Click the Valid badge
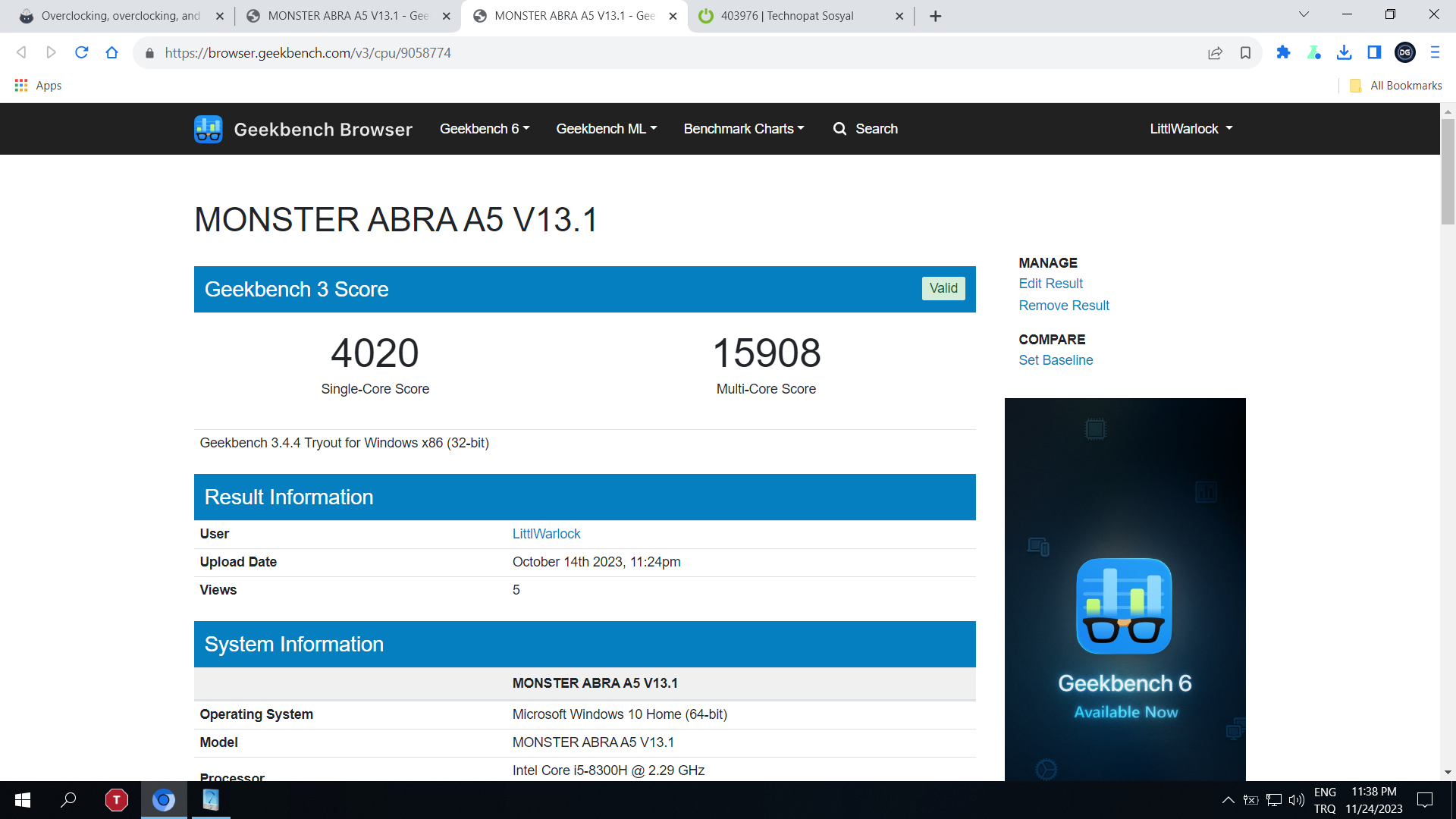 (x=943, y=288)
